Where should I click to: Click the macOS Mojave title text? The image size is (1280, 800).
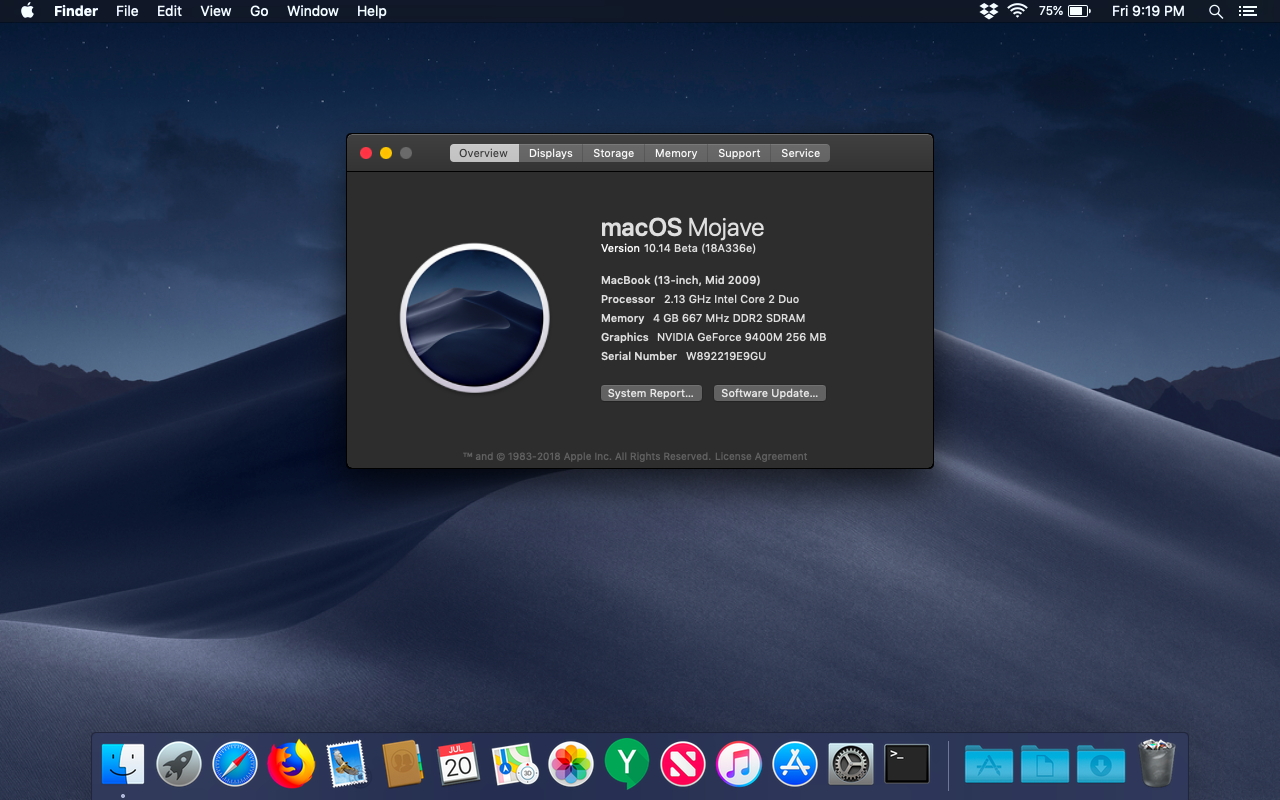pyautogui.click(x=682, y=227)
